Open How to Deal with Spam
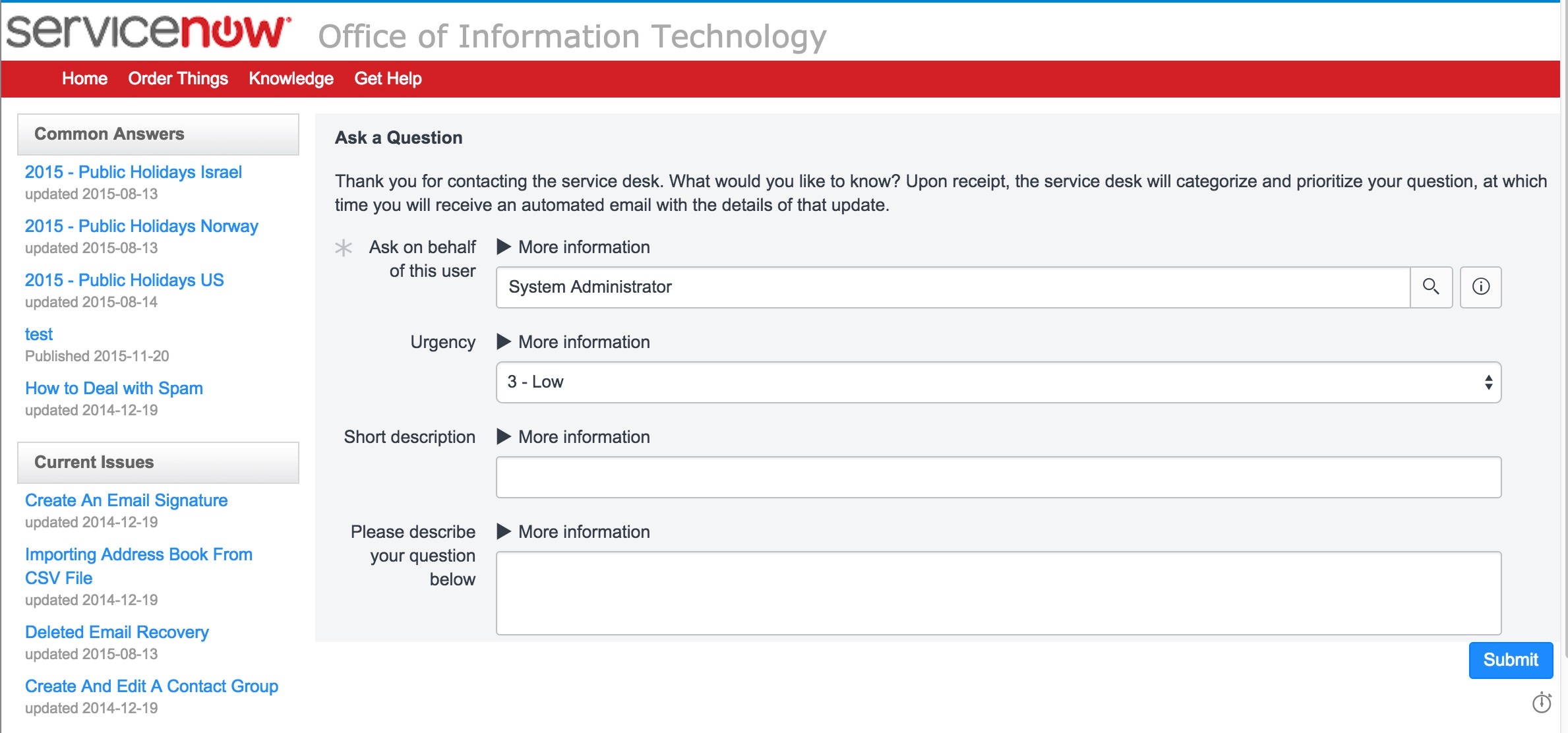This screenshot has width=1568, height=733. [x=114, y=388]
